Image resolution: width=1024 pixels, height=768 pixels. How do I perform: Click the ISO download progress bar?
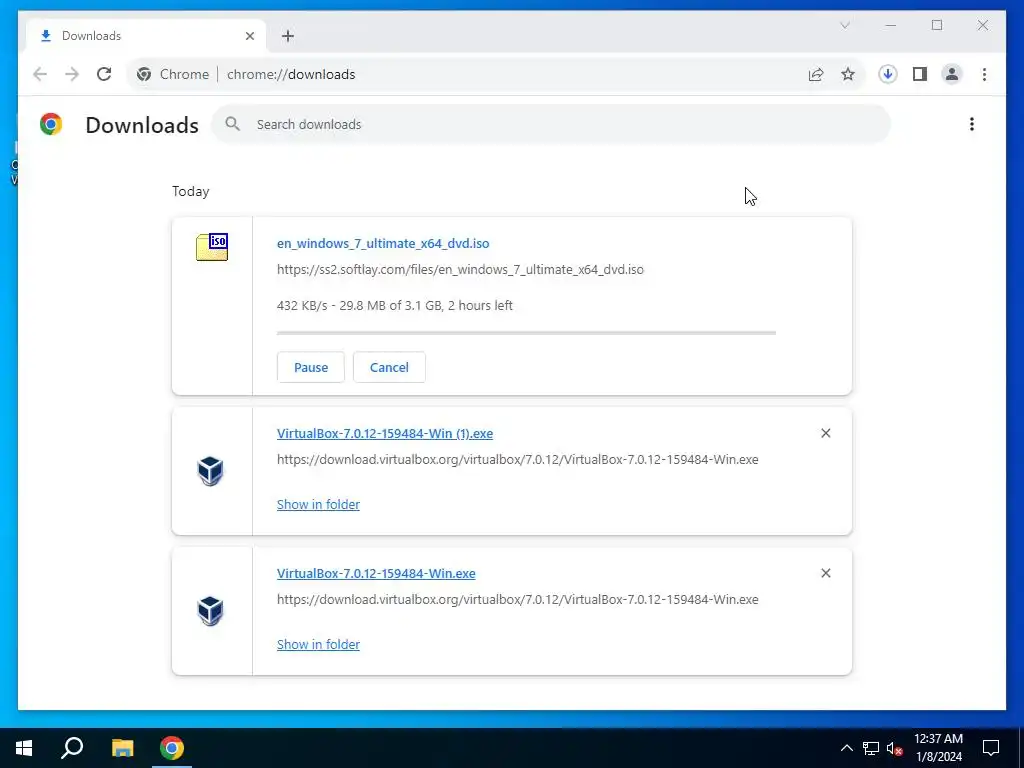[x=526, y=333]
